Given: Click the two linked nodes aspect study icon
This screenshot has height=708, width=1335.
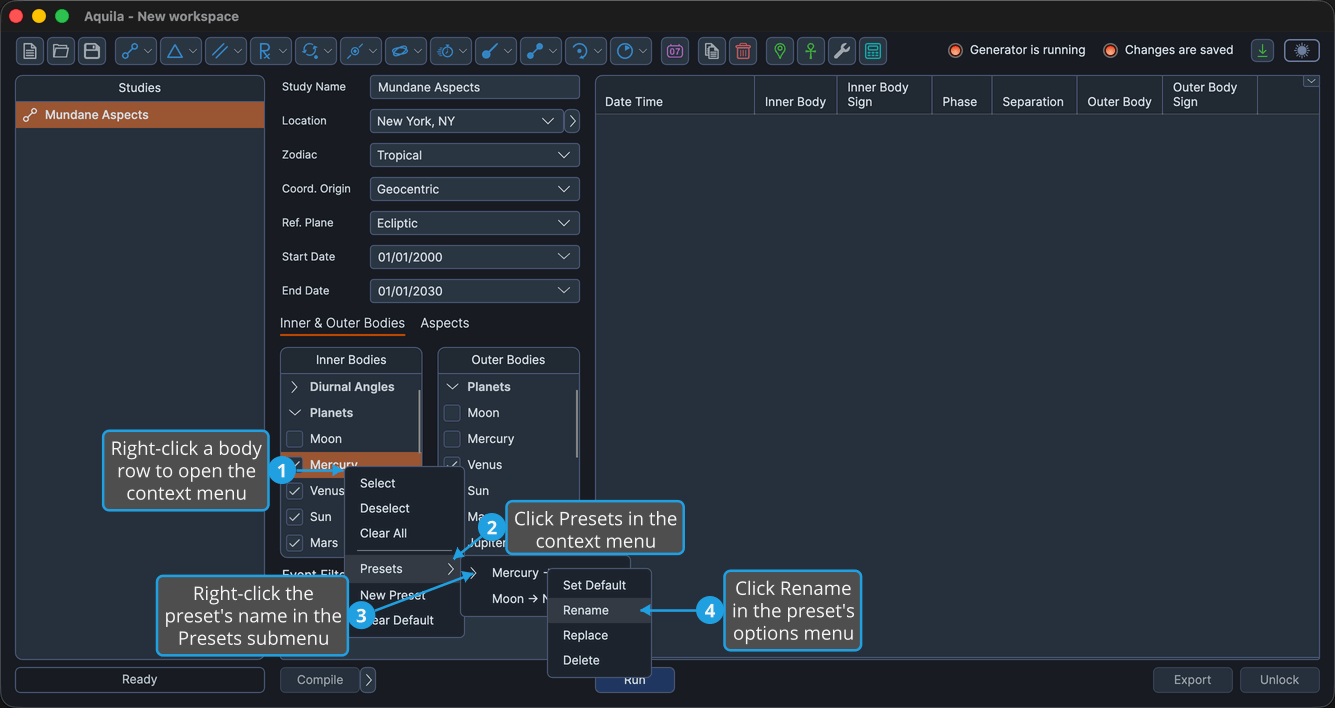Looking at the screenshot, I should [x=136, y=51].
